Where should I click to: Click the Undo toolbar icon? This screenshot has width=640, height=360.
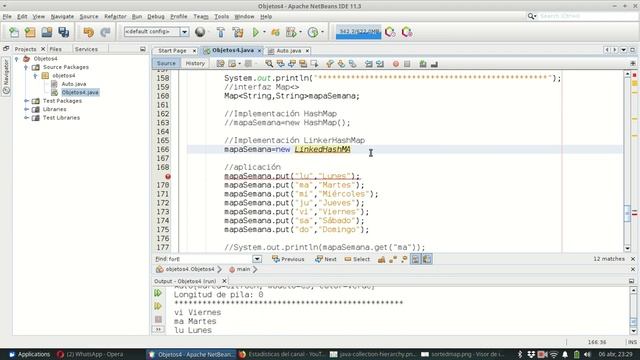pyautogui.click(x=89, y=32)
